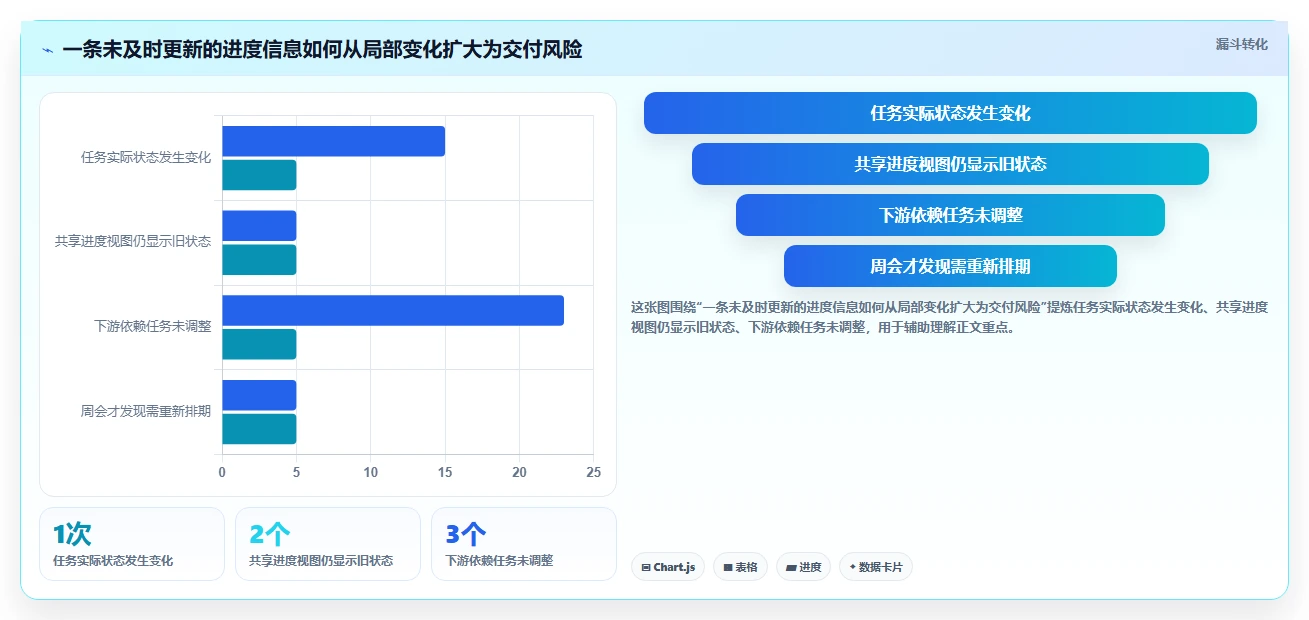Select the 数据卡片 tag chip

[876, 567]
